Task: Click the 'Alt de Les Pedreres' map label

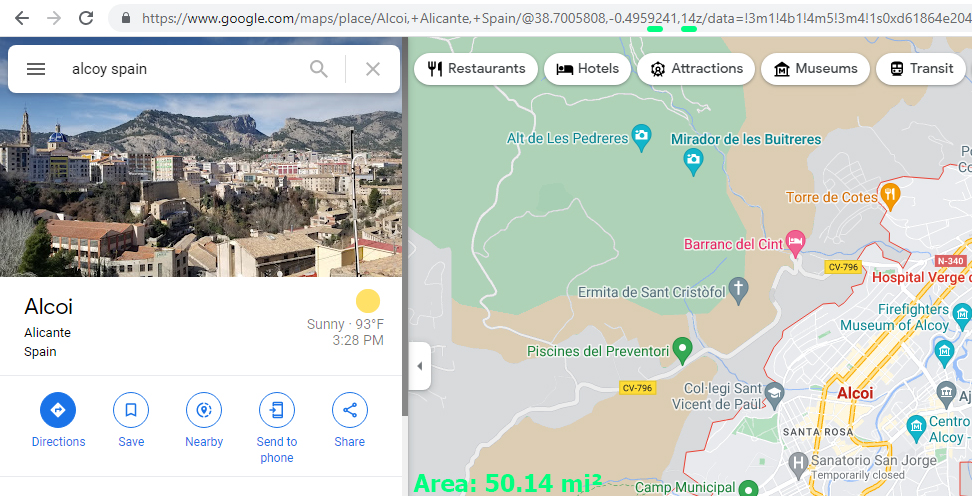Action: [567, 138]
